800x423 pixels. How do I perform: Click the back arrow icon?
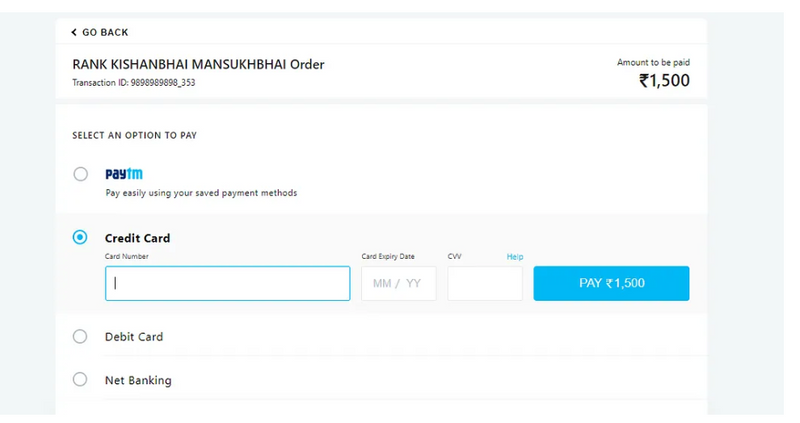click(x=74, y=33)
